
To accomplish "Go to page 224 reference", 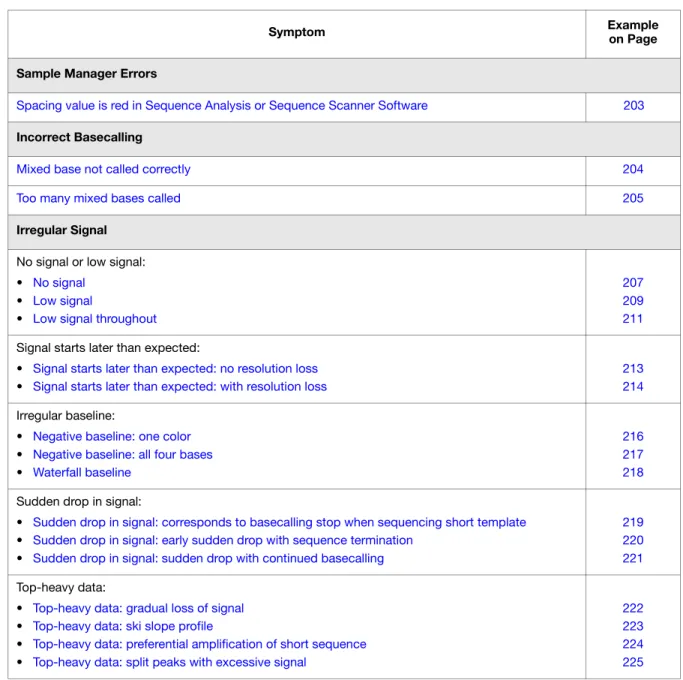I will (633, 644).
